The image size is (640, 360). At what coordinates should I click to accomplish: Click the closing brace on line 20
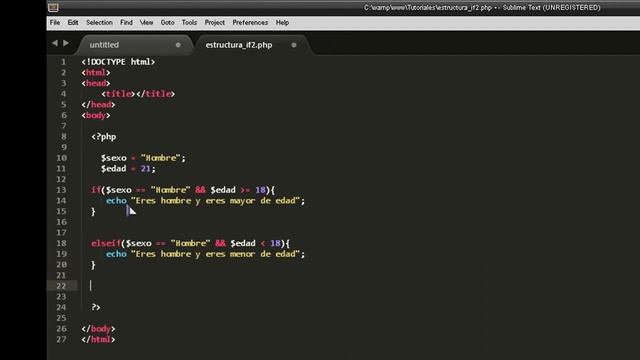pyautogui.click(x=93, y=265)
